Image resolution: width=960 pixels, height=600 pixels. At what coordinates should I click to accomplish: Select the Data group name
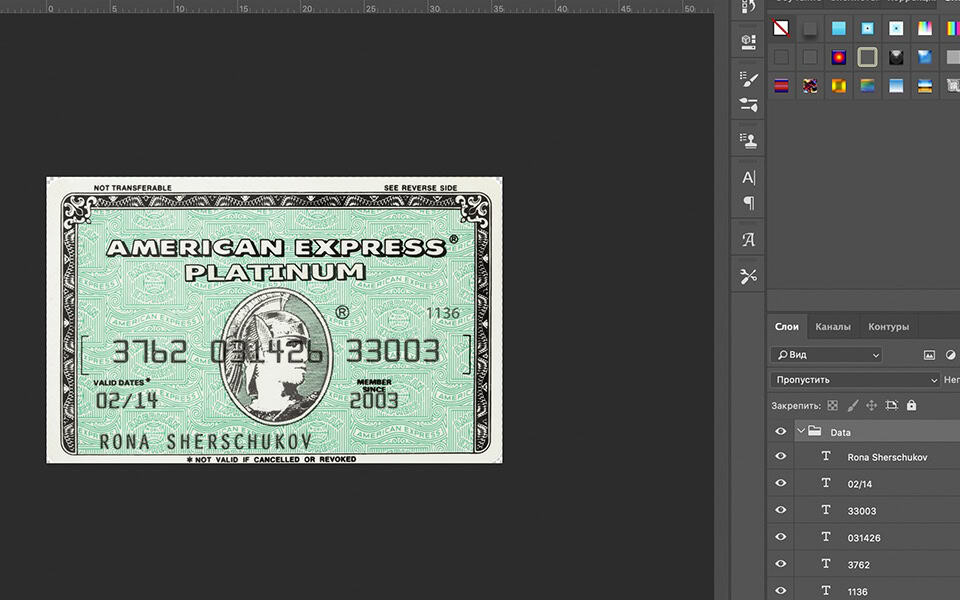(x=841, y=433)
